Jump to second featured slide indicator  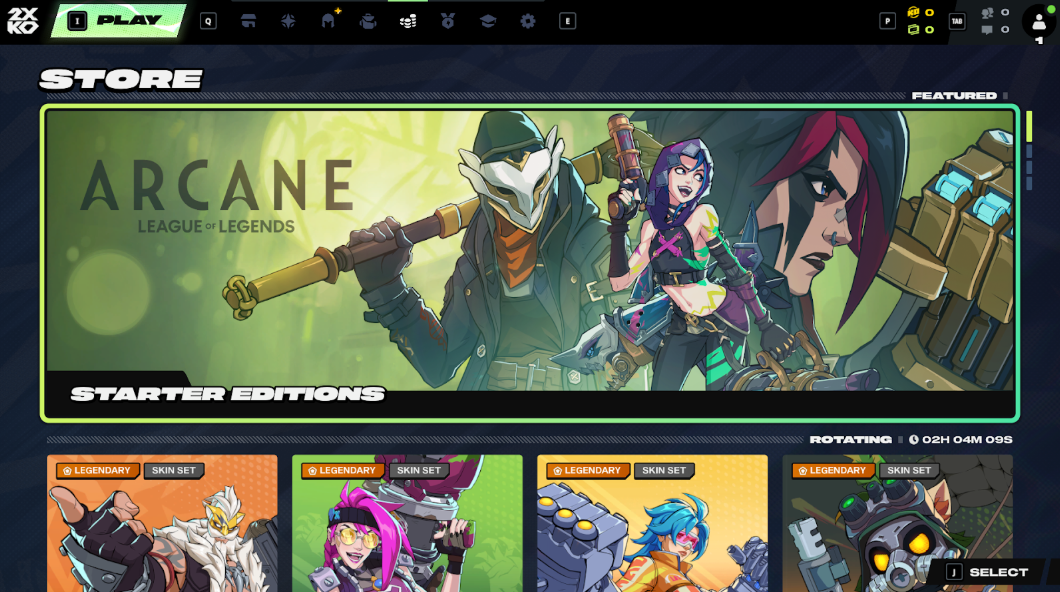1029,152
